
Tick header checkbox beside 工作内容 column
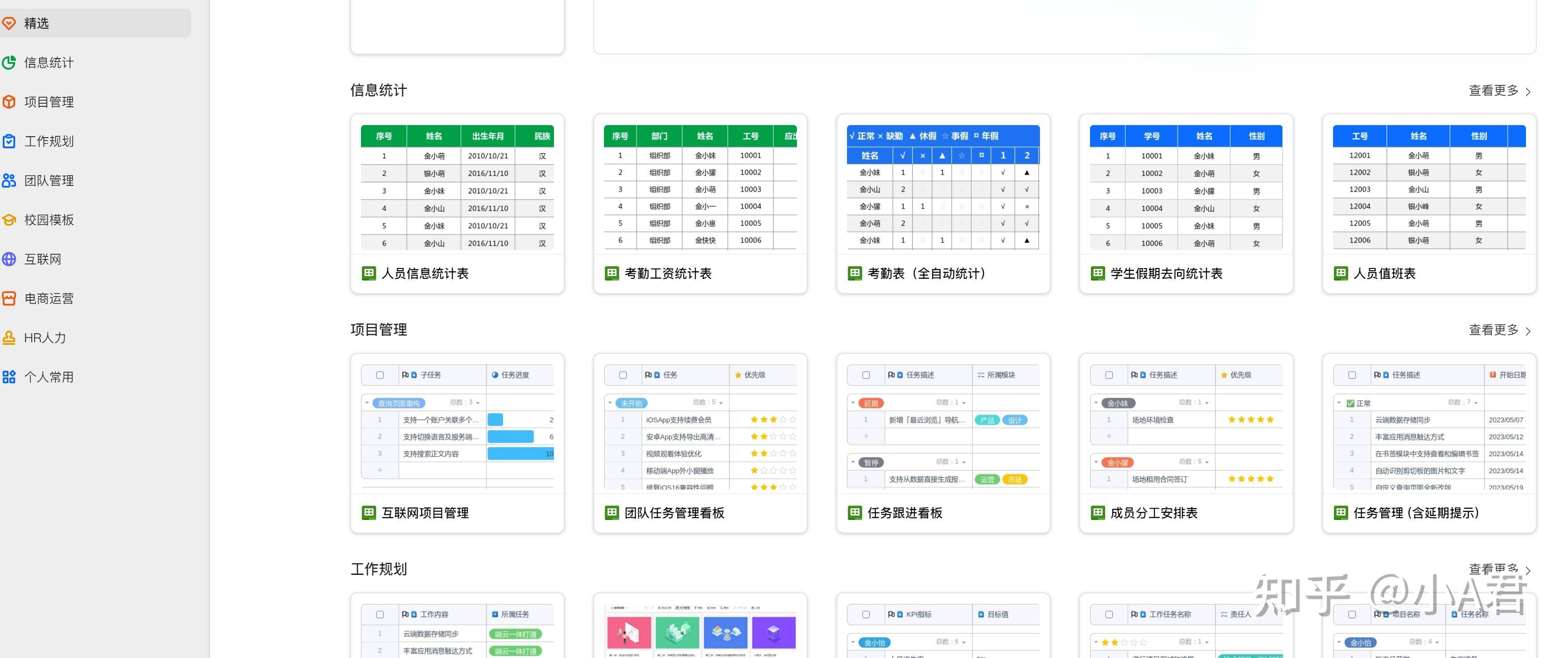click(x=380, y=614)
